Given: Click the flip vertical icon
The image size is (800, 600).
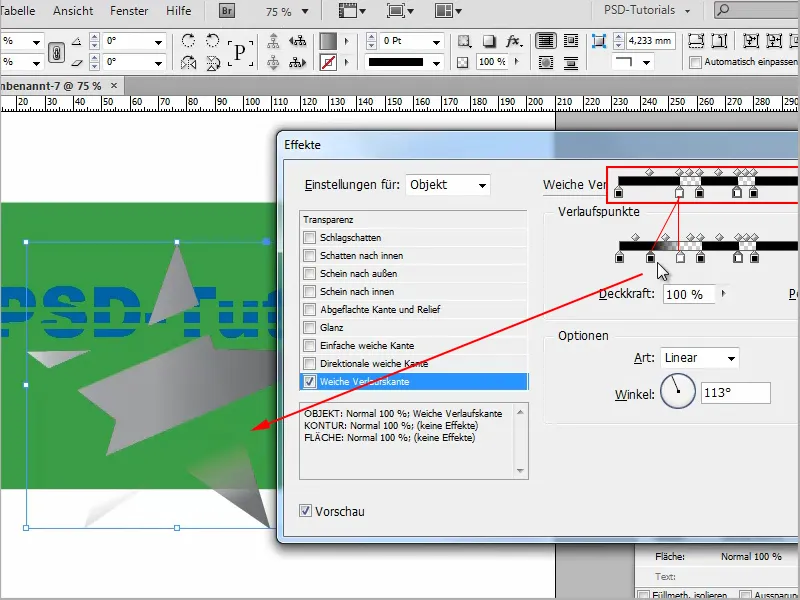Looking at the screenshot, I should pyautogui.click(x=213, y=63).
